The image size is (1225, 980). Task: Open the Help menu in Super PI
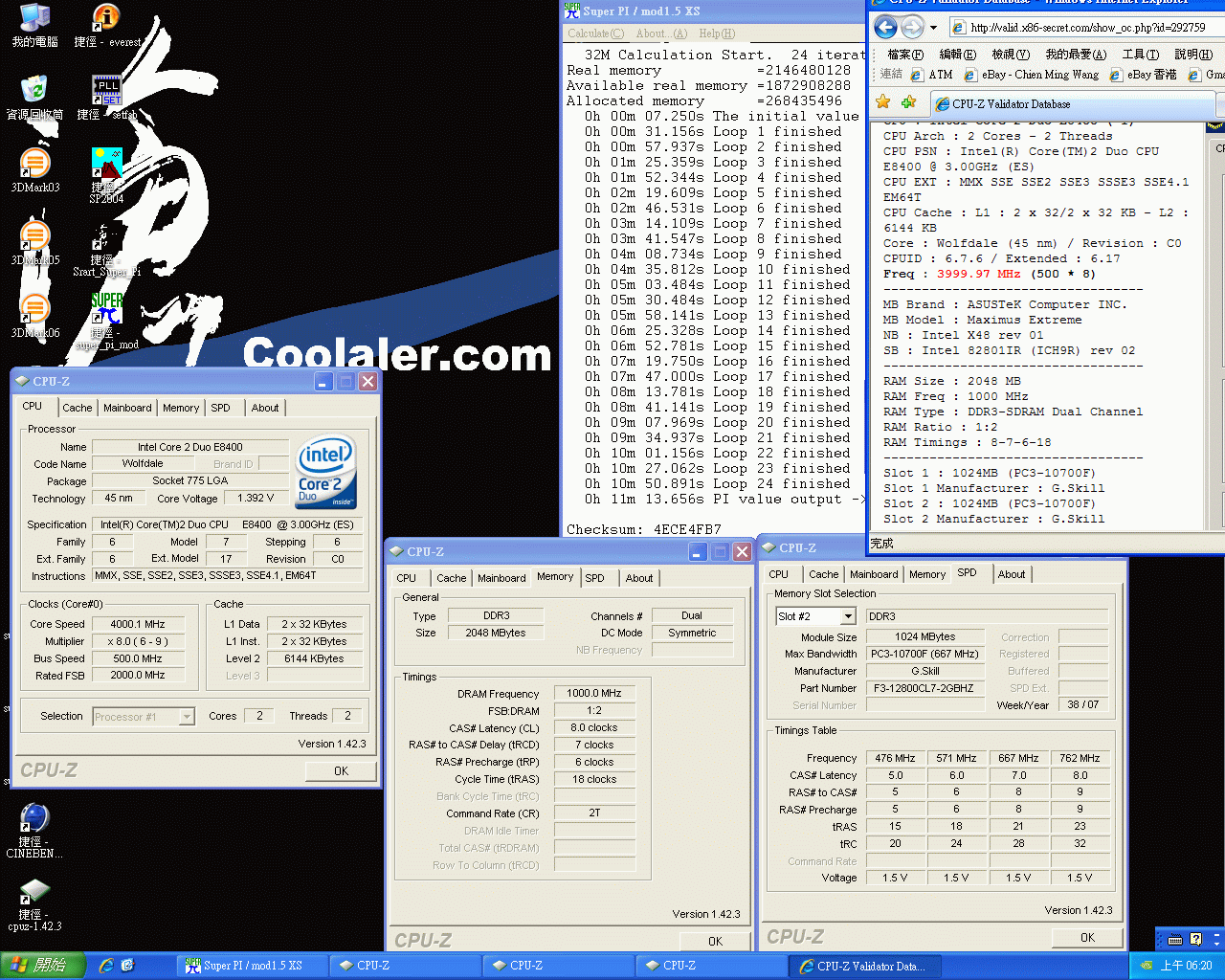[x=717, y=33]
